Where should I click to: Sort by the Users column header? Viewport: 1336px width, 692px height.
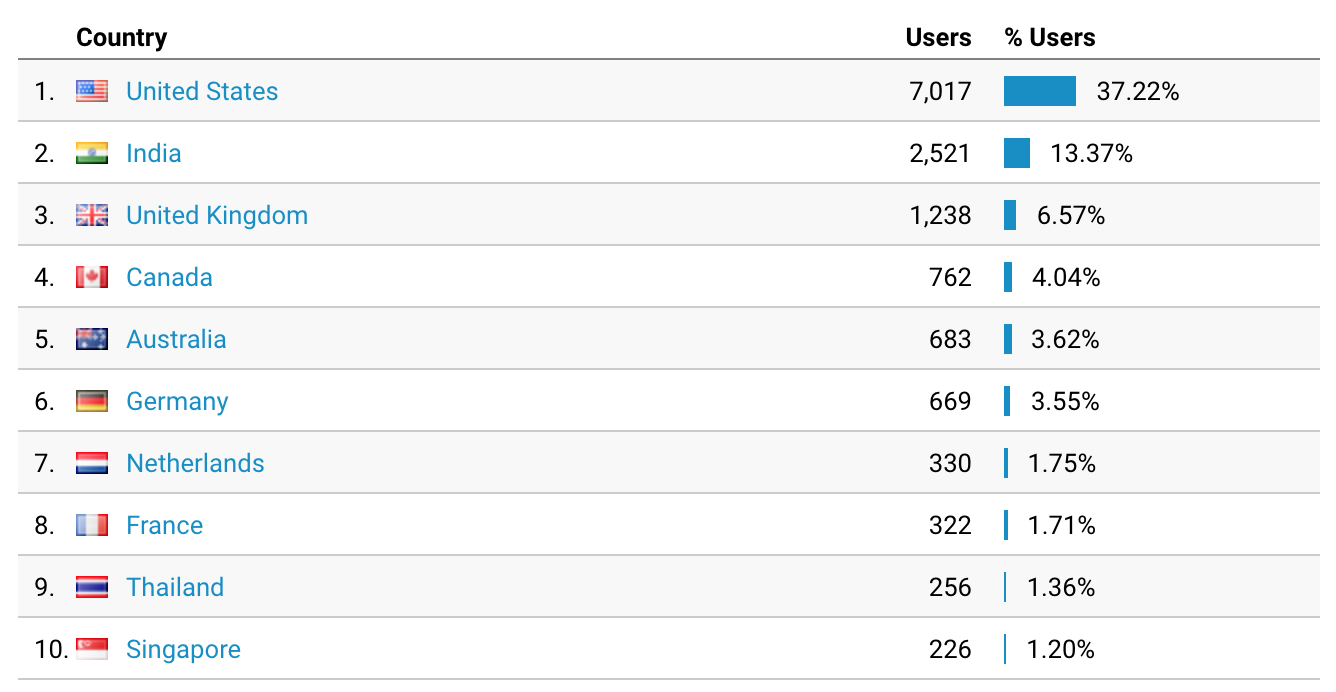[938, 38]
